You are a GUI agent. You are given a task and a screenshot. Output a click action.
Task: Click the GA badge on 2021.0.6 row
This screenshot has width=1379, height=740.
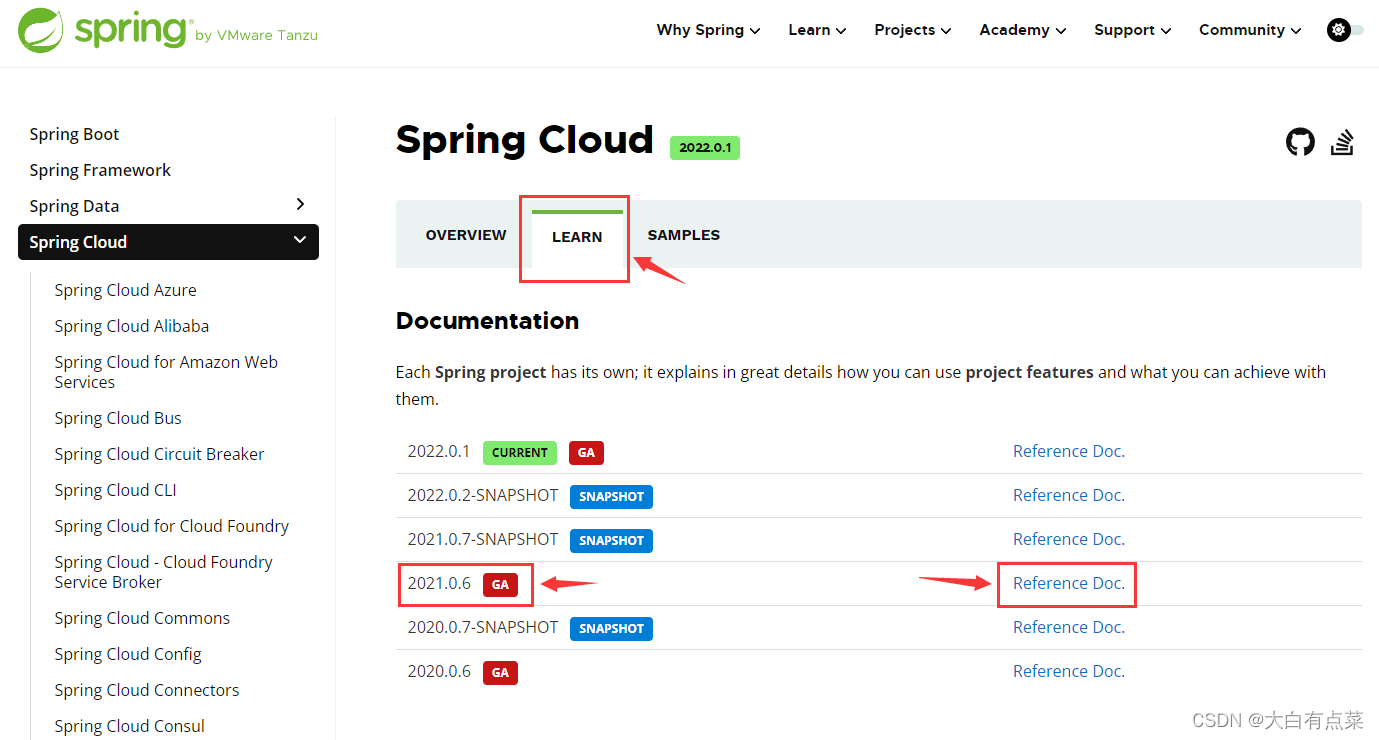coord(500,584)
